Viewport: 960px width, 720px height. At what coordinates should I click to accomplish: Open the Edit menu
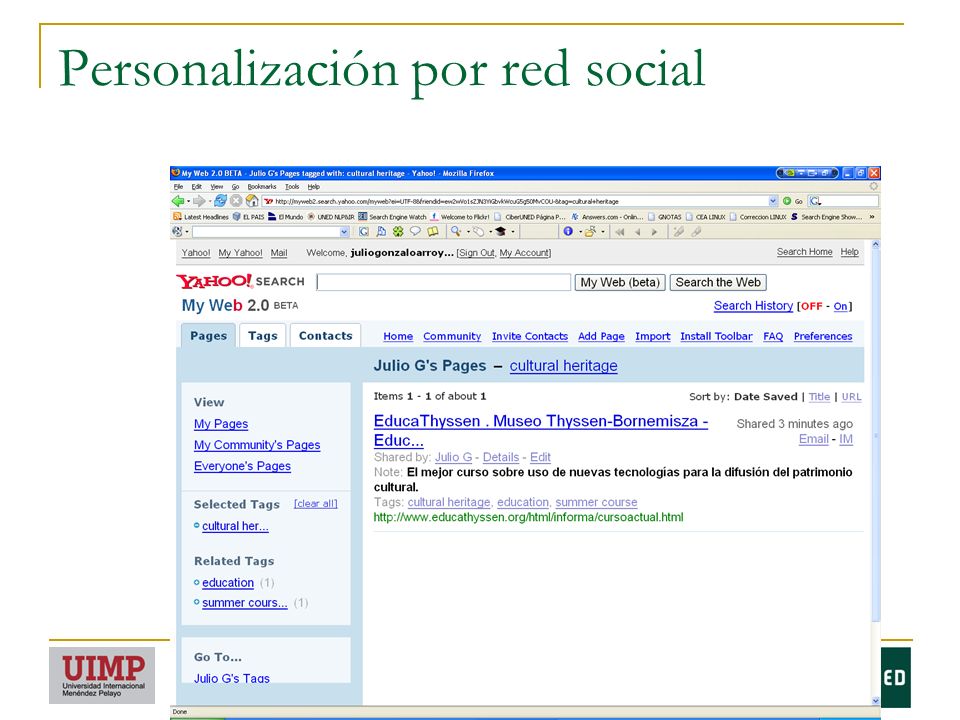197,187
